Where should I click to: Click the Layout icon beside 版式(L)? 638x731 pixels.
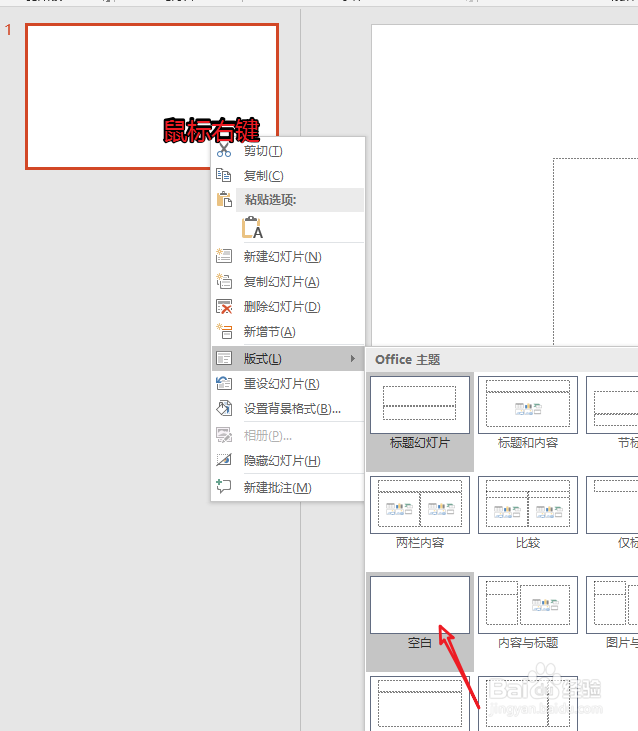click(224, 359)
